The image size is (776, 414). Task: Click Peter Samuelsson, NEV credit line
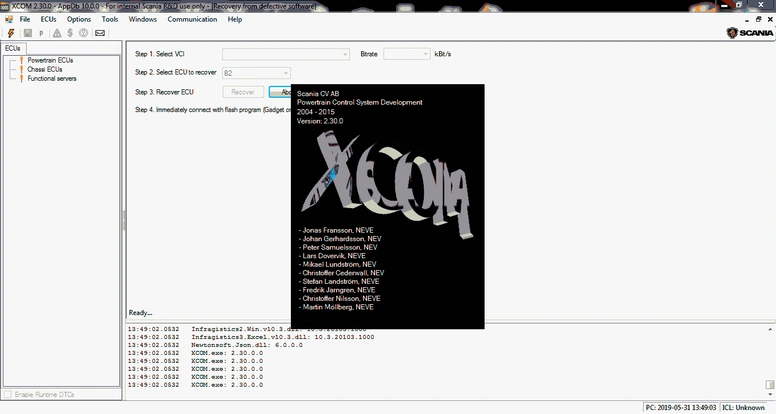pos(338,247)
